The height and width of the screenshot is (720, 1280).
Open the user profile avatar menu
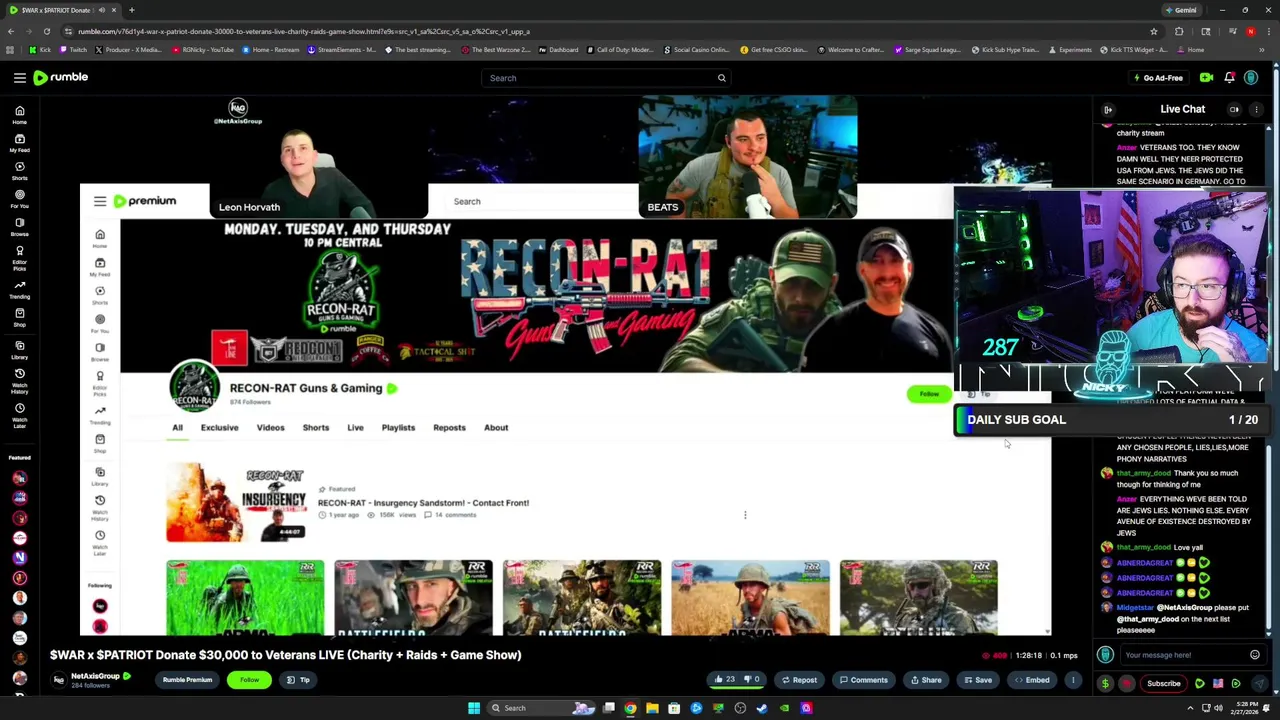pos(1251,78)
